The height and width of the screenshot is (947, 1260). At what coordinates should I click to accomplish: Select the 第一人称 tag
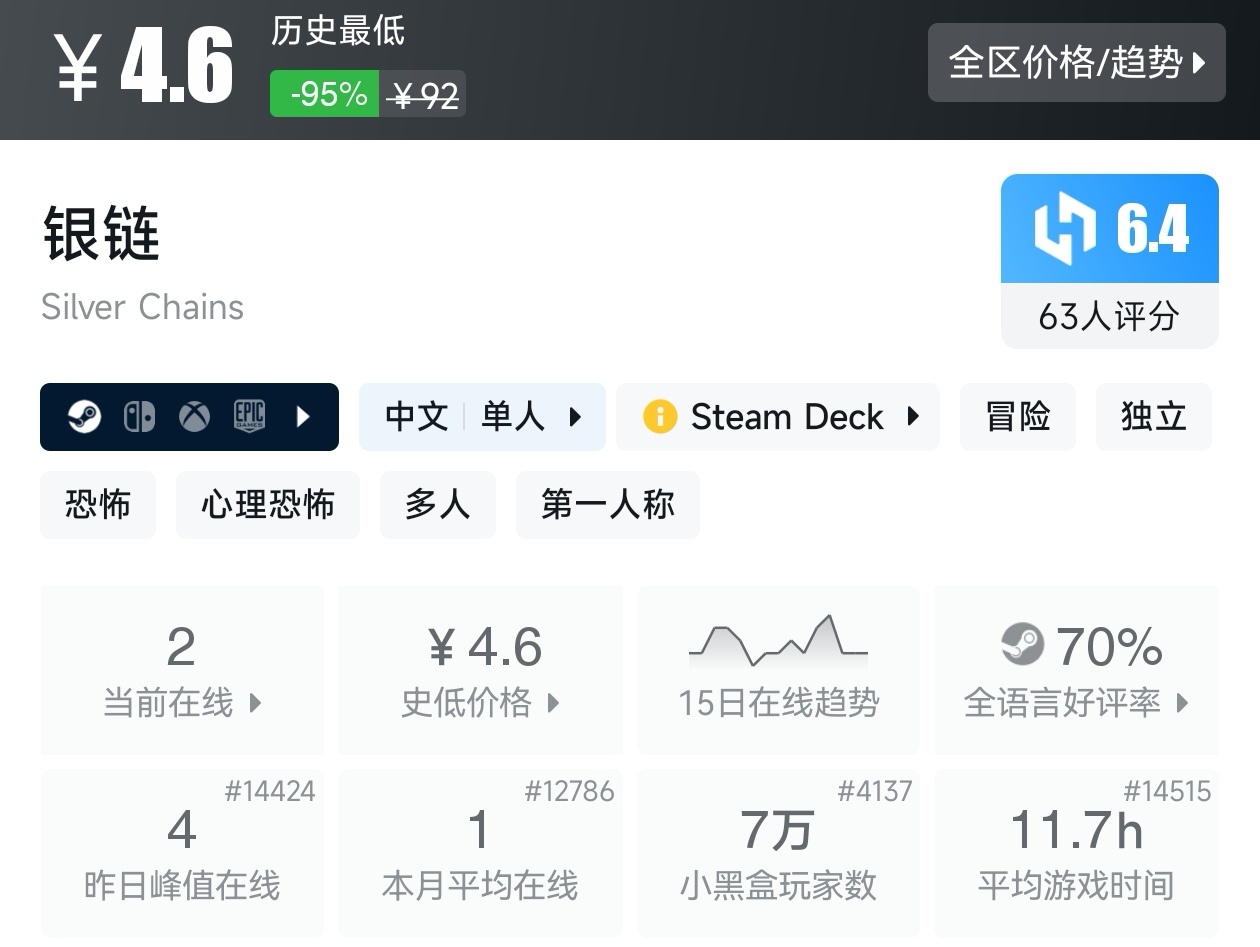[x=607, y=505]
